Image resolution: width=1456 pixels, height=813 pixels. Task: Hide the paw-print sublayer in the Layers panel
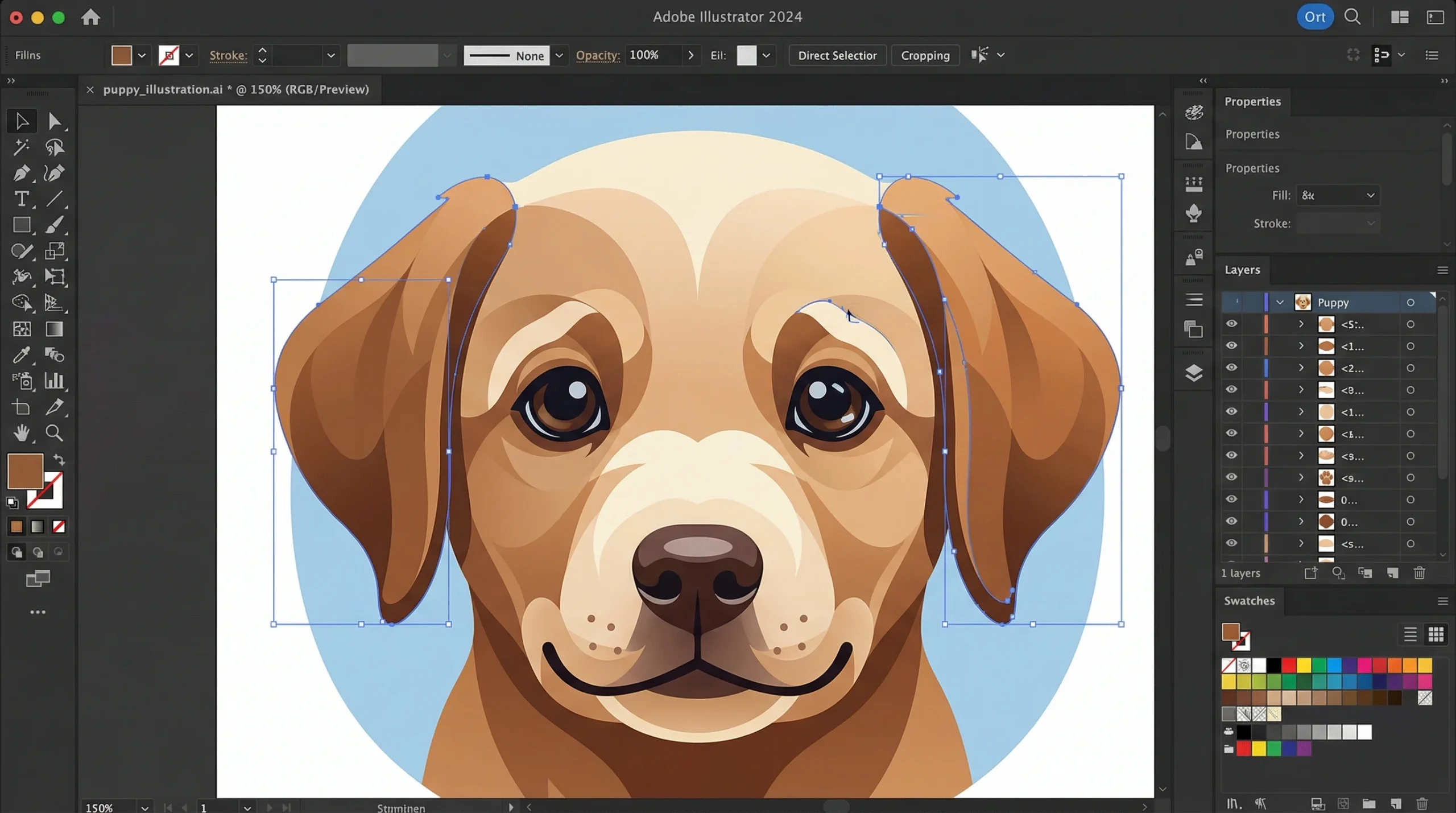click(x=1232, y=478)
